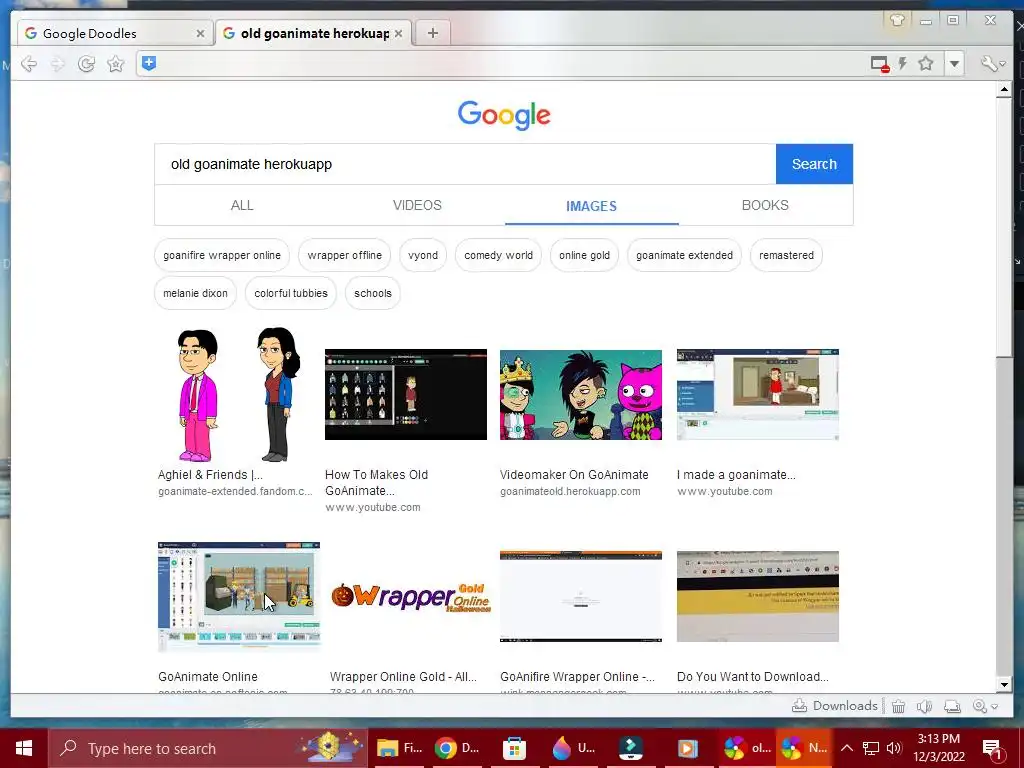Image resolution: width=1024 pixels, height=768 pixels.
Task: Open the GoAnimate Online image thumbnail
Action: pos(238,596)
